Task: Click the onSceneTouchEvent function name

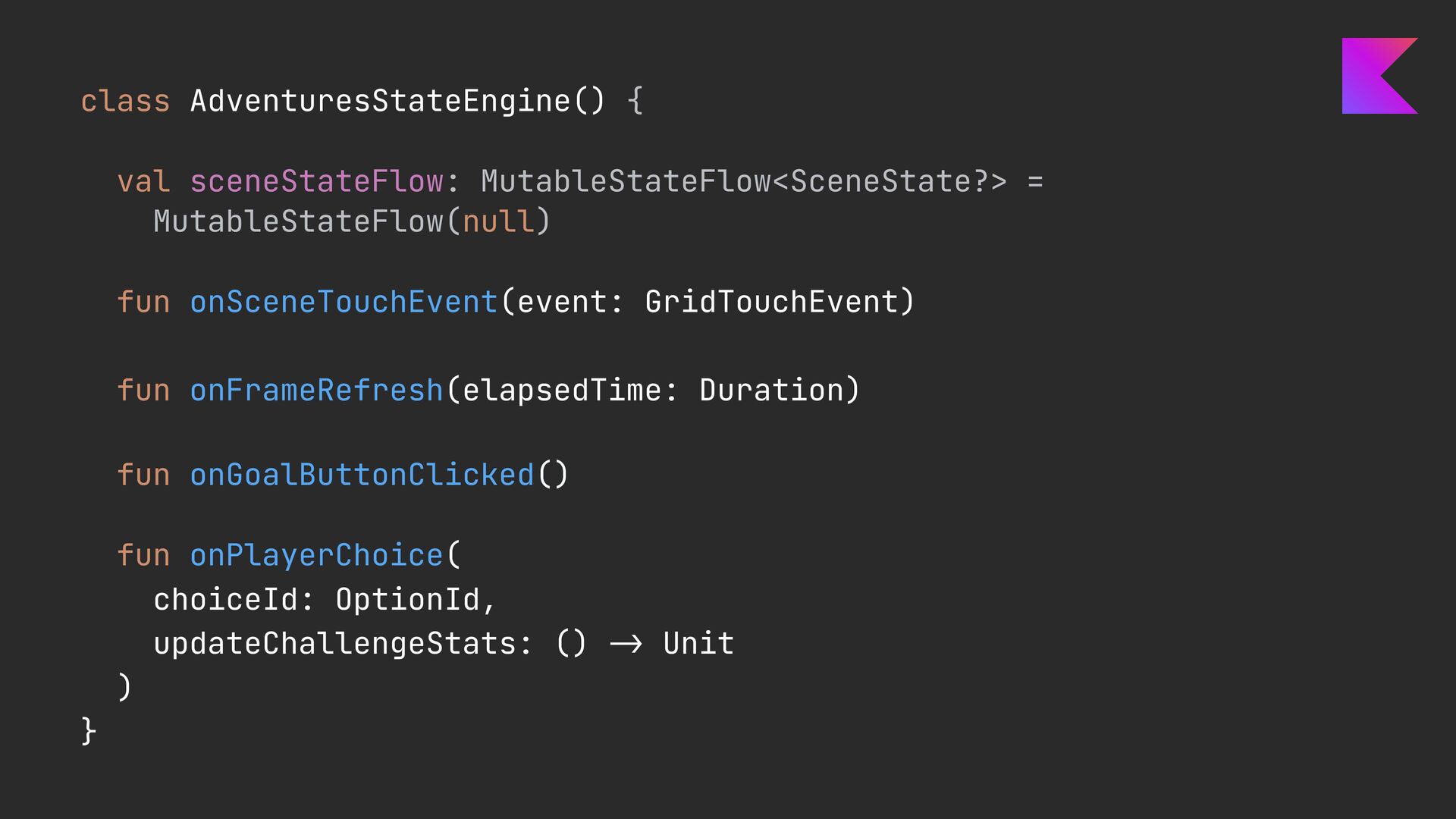Action: point(344,302)
